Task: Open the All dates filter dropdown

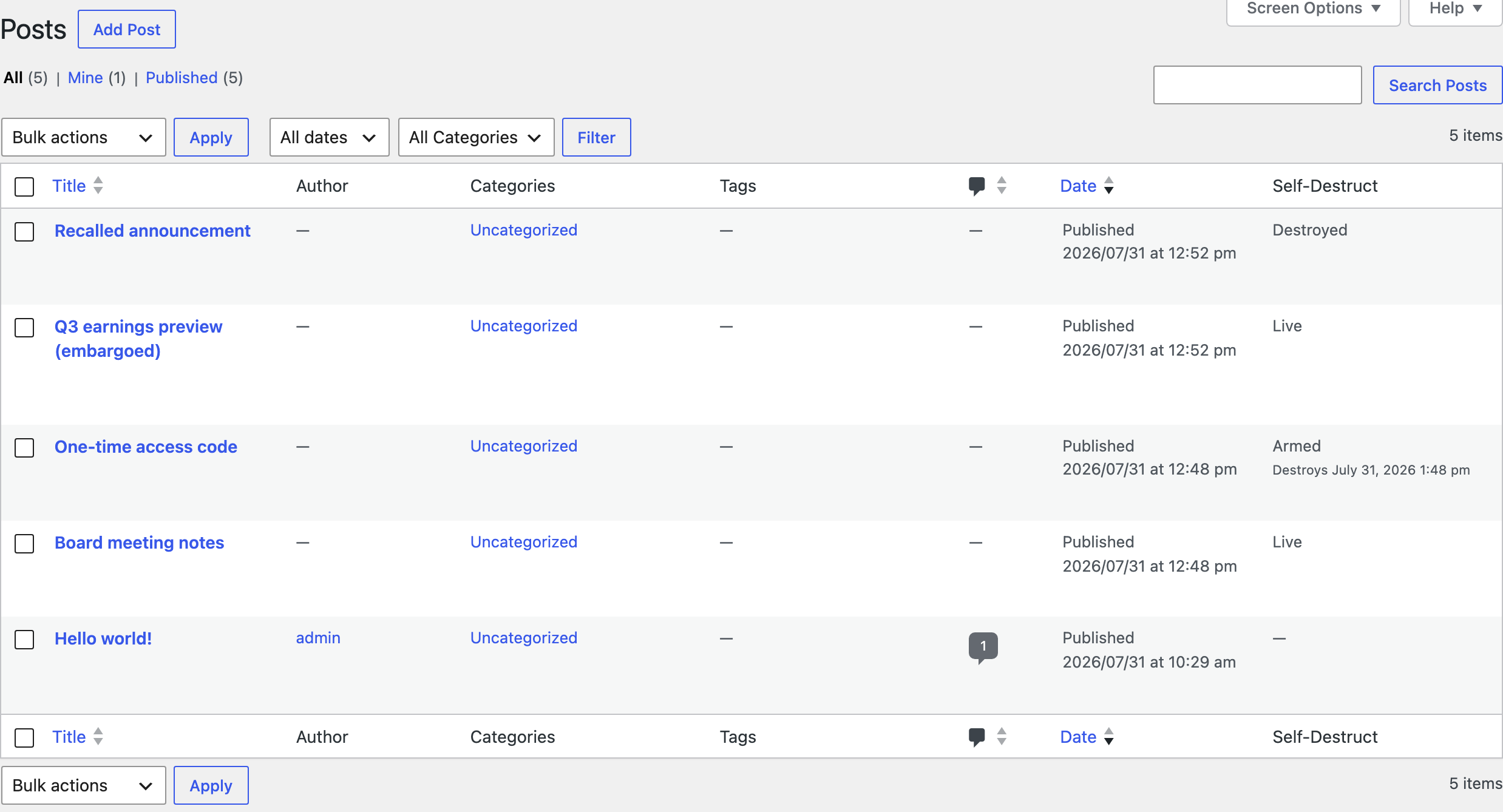Action: pos(329,137)
